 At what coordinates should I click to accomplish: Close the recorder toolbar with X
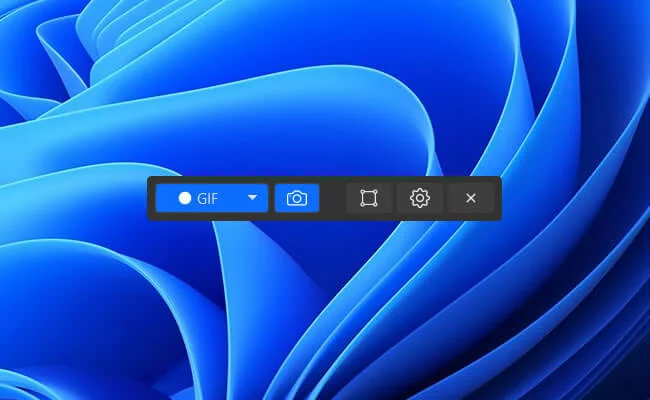[471, 198]
